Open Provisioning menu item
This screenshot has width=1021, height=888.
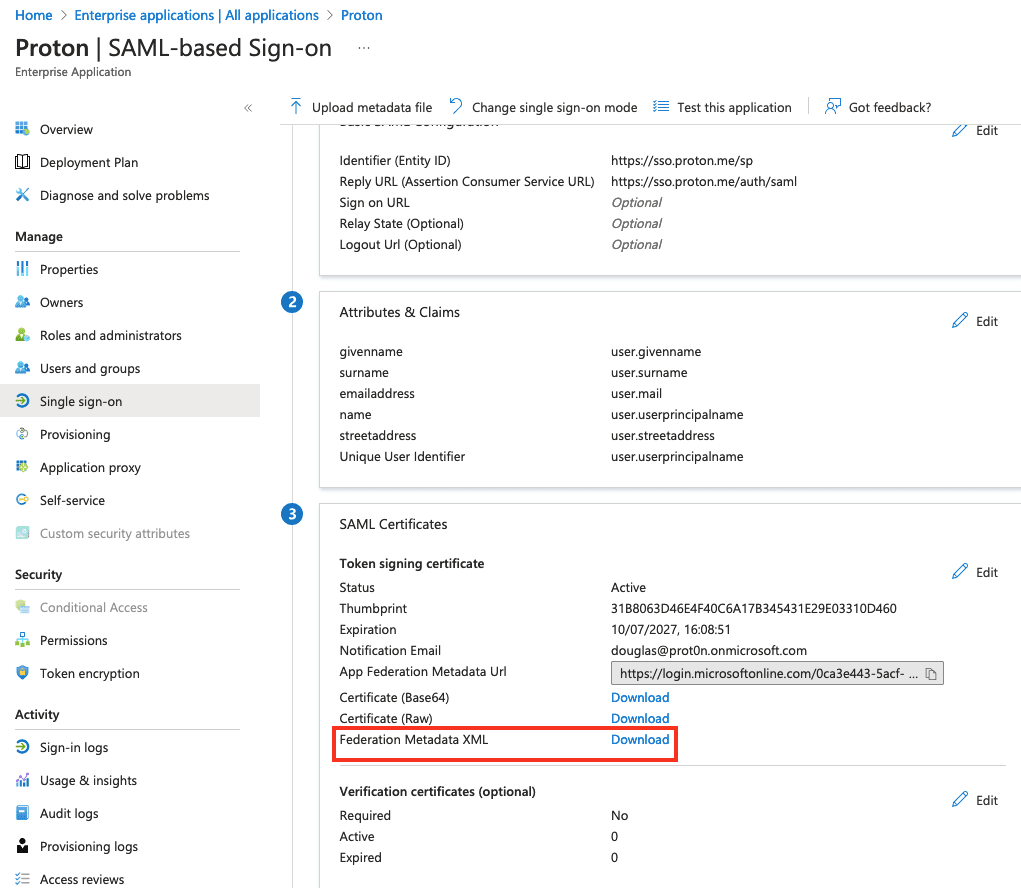coord(75,434)
